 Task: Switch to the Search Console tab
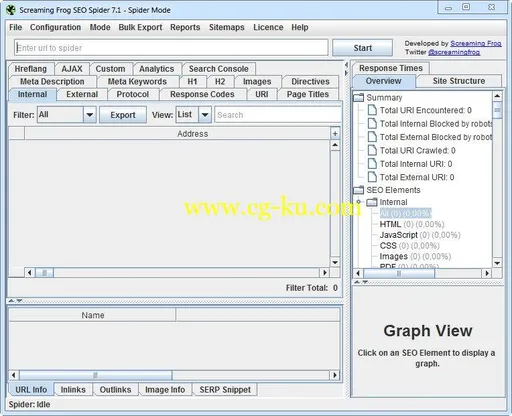point(219,69)
